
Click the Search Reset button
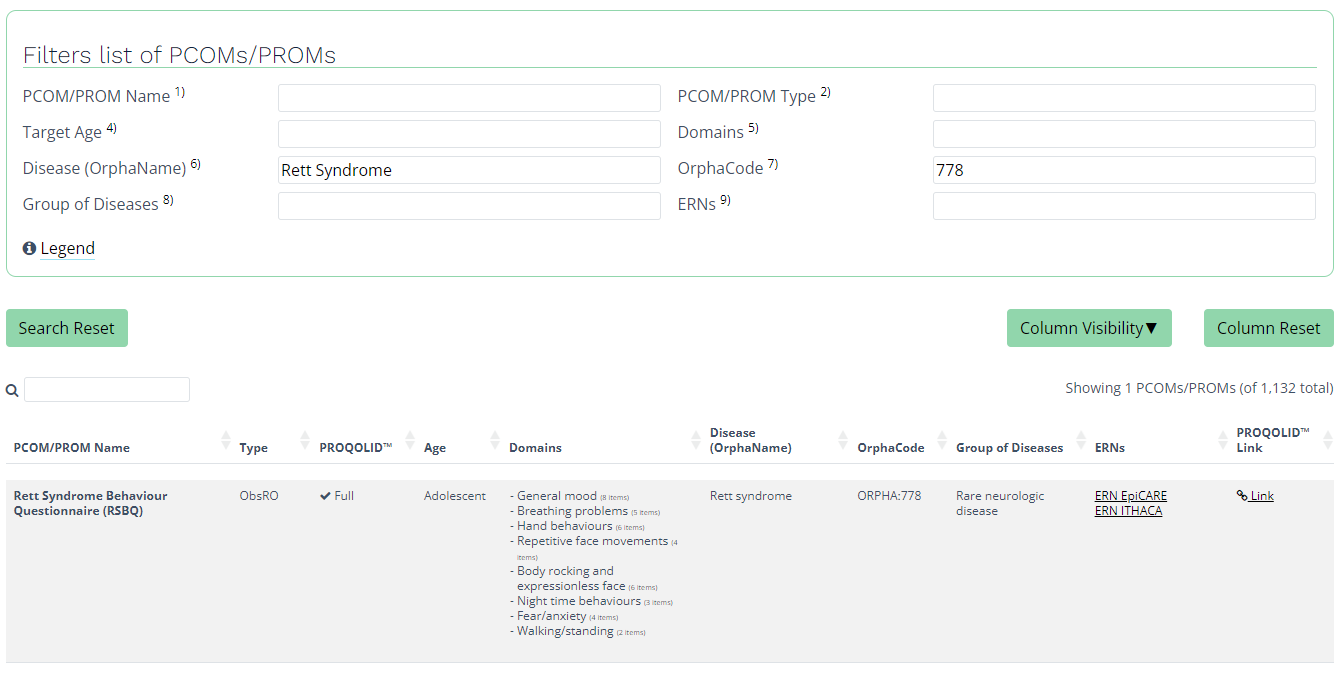point(67,328)
